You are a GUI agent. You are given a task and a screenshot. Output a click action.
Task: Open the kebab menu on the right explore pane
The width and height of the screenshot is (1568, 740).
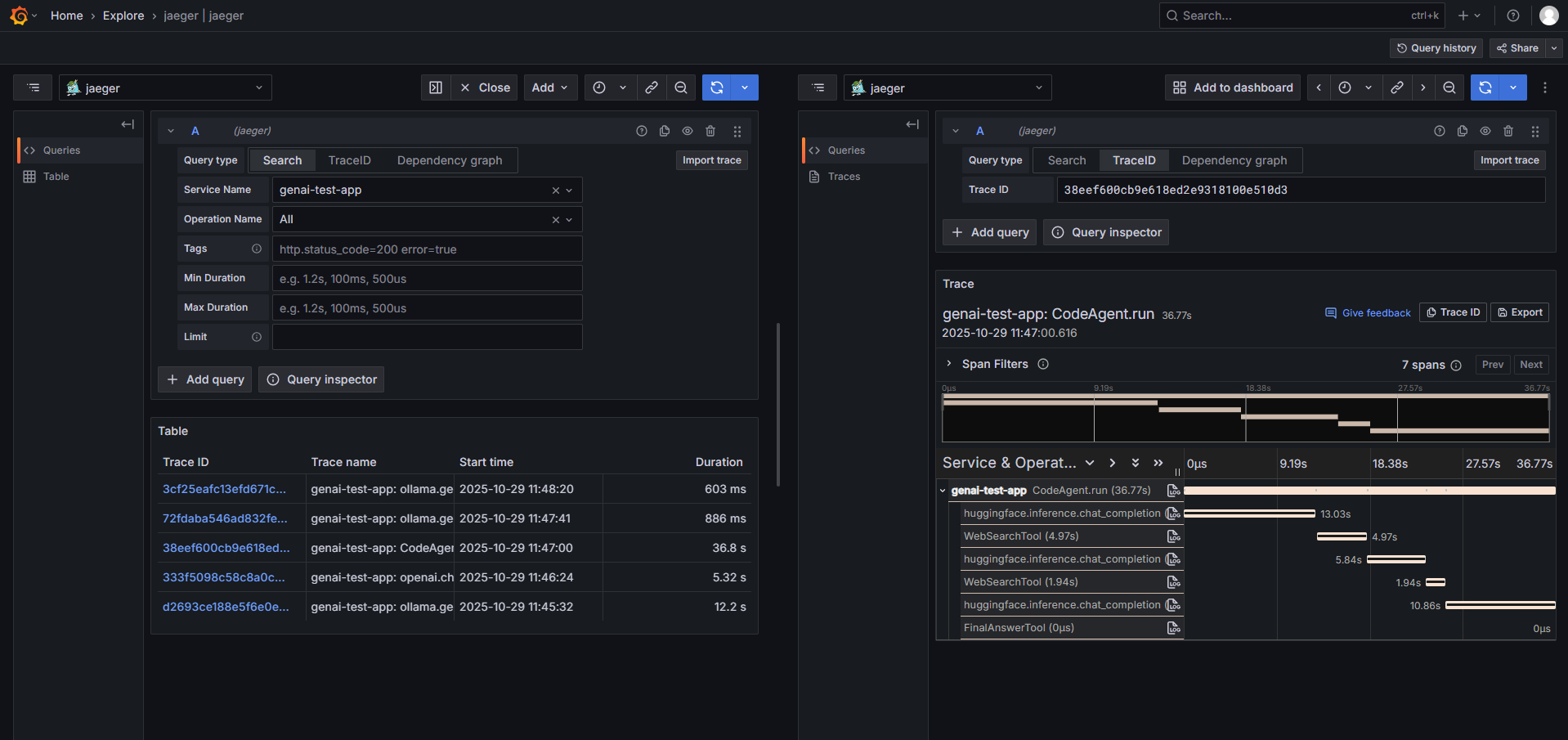[x=1545, y=87]
